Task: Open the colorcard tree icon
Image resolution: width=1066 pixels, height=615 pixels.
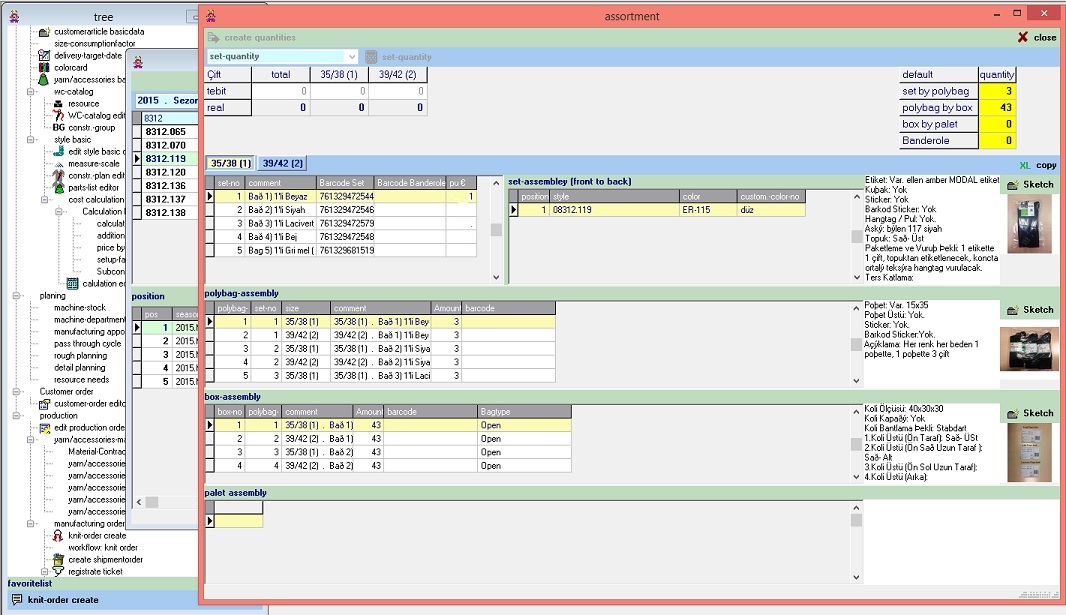Action: (44, 68)
